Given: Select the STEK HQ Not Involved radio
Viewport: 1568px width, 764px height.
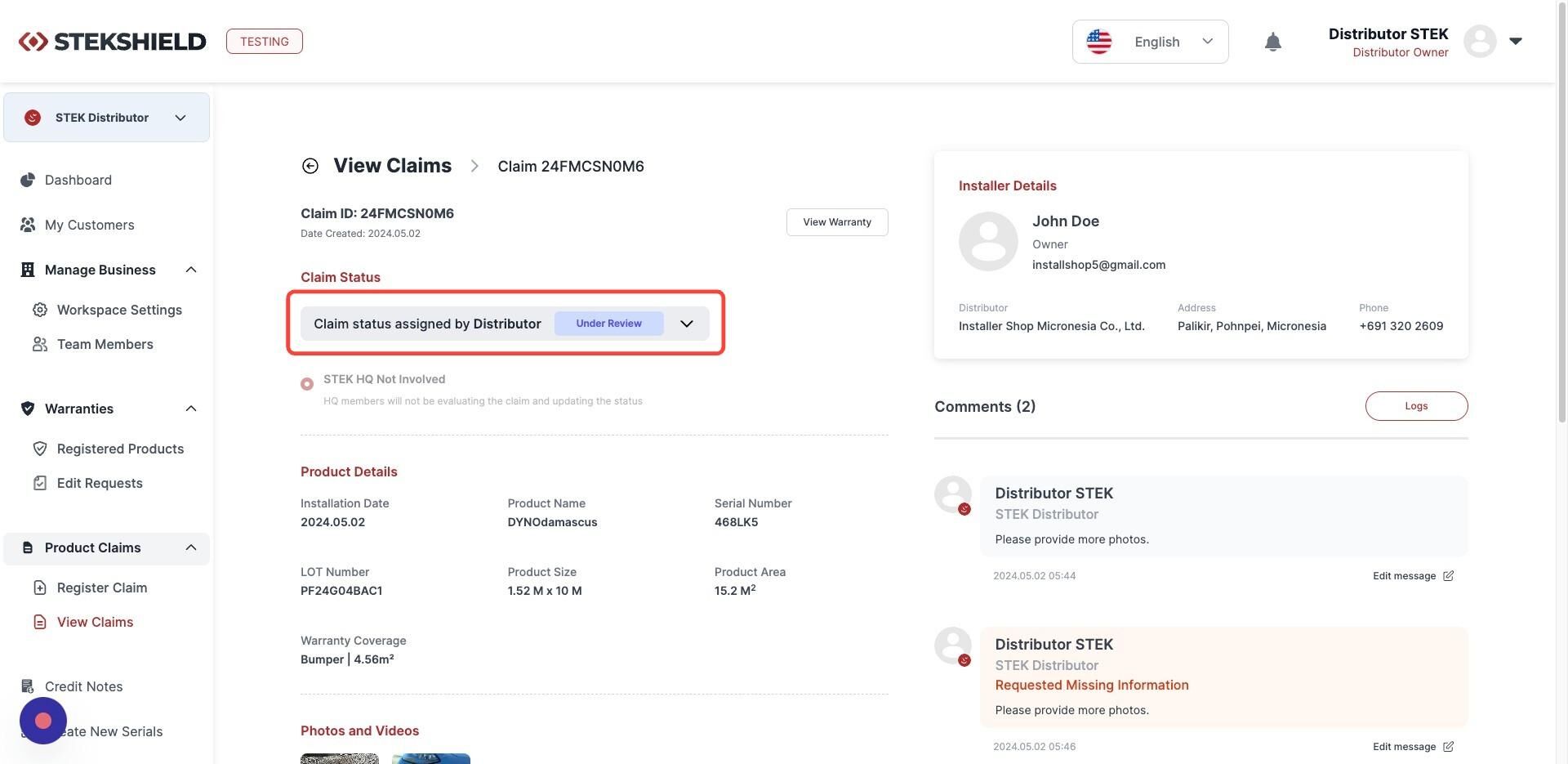Looking at the screenshot, I should click(307, 384).
